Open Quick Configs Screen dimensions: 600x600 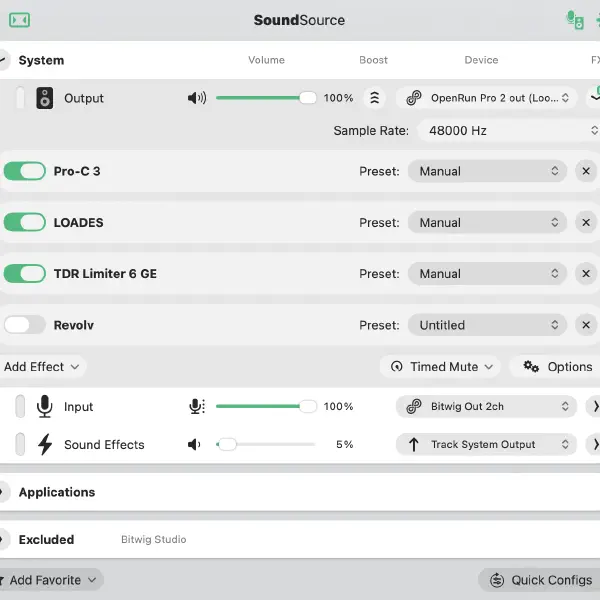click(539, 580)
